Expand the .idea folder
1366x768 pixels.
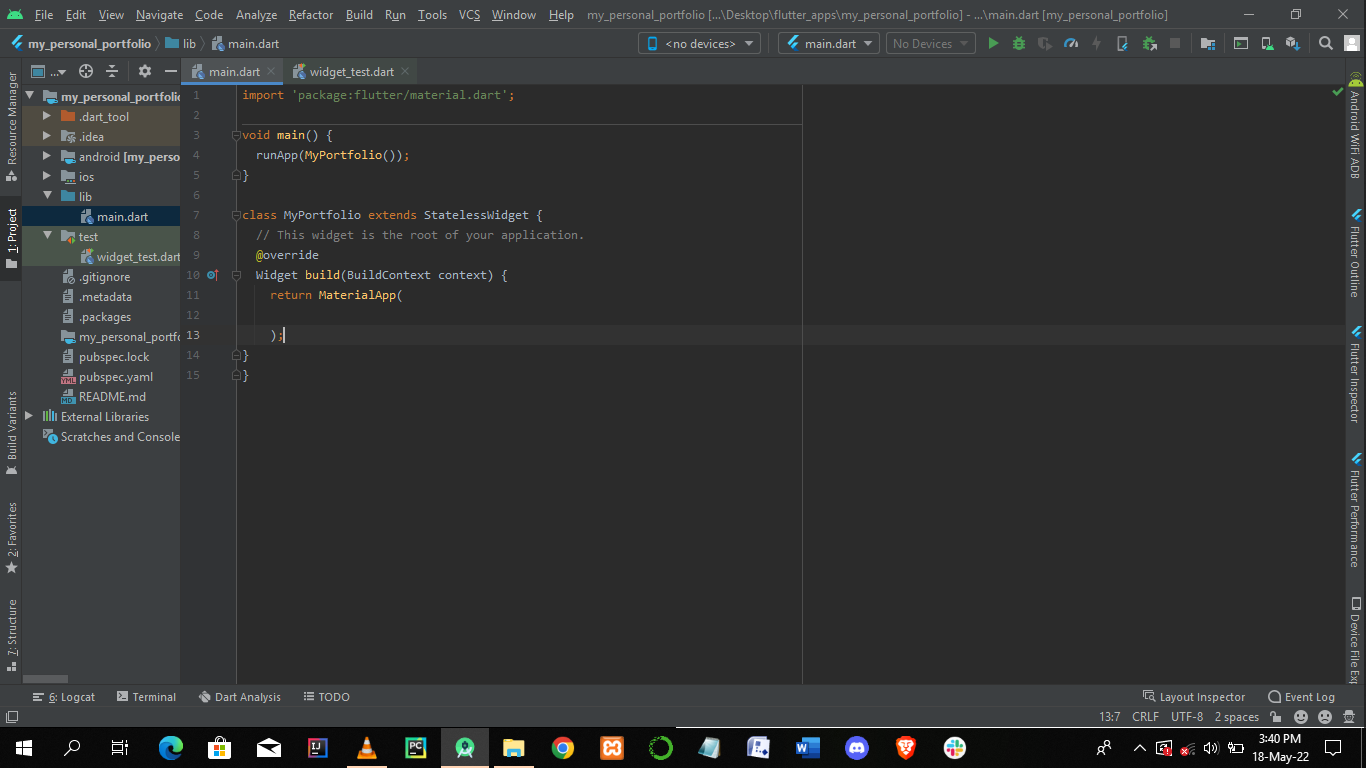pos(46,137)
